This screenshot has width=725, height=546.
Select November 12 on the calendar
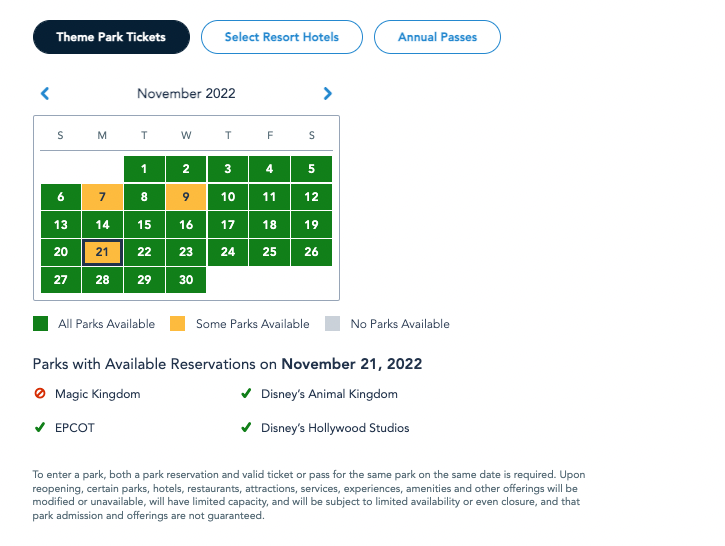[312, 197]
